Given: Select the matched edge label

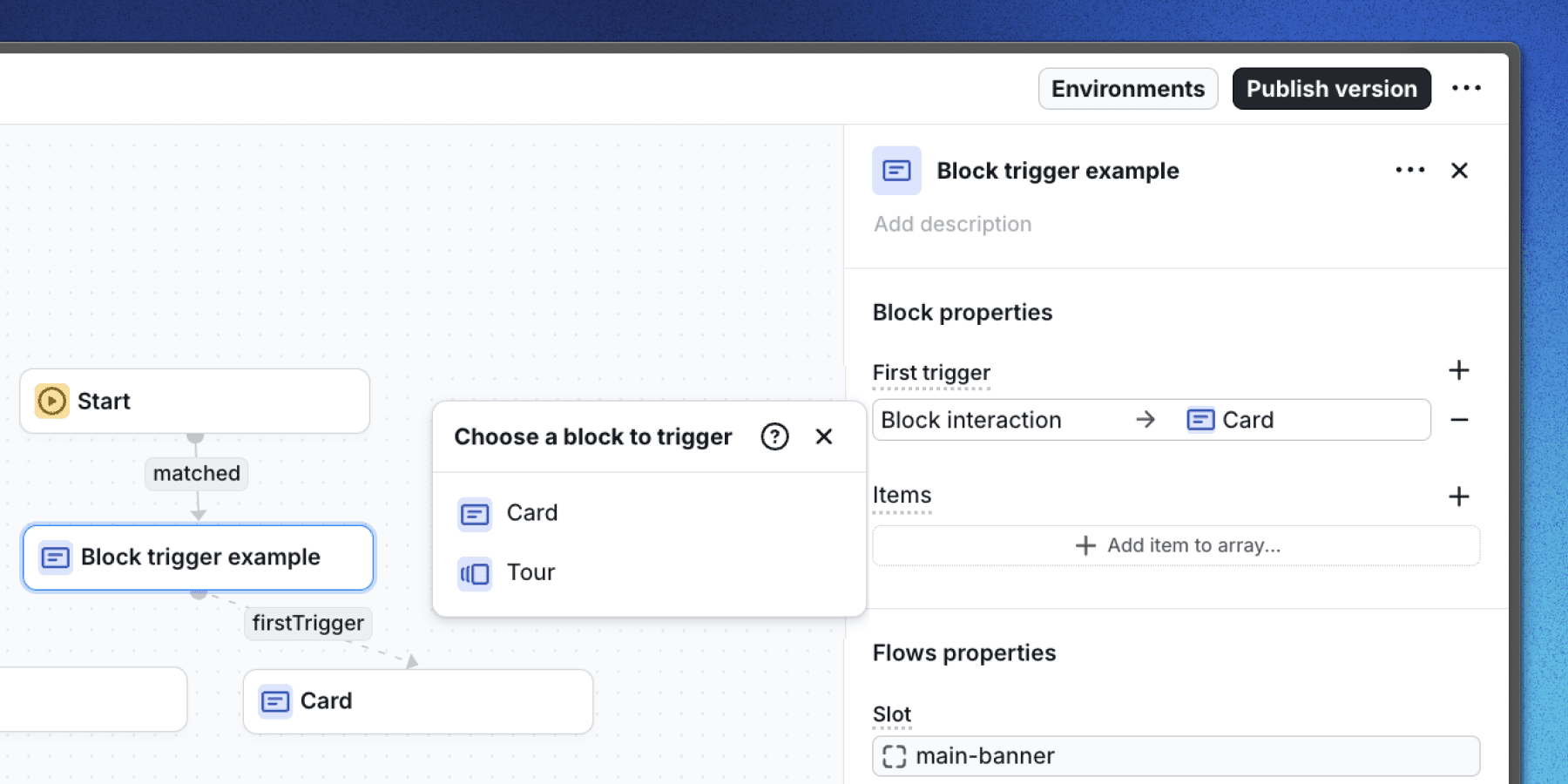Looking at the screenshot, I should click(x=196, y=473).
